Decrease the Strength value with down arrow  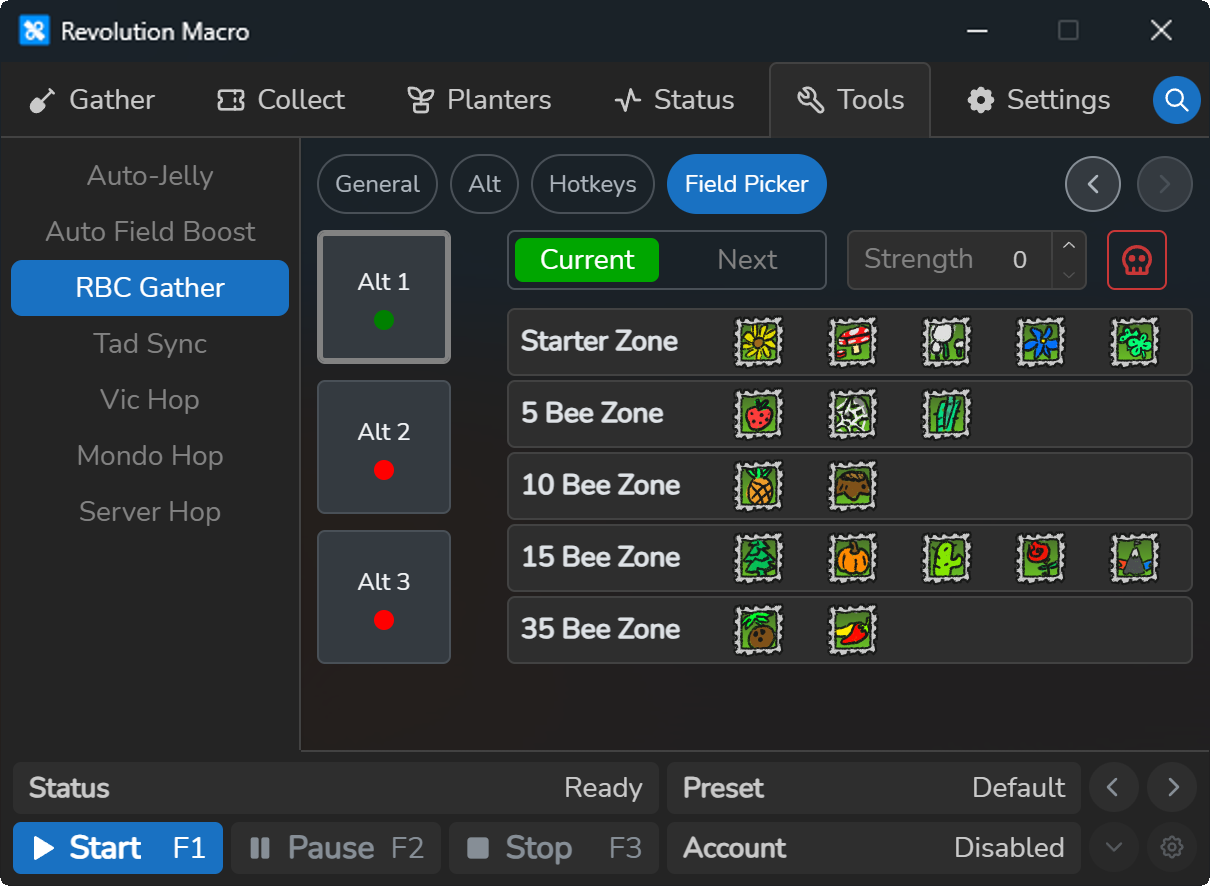[x=1069, y=275]
